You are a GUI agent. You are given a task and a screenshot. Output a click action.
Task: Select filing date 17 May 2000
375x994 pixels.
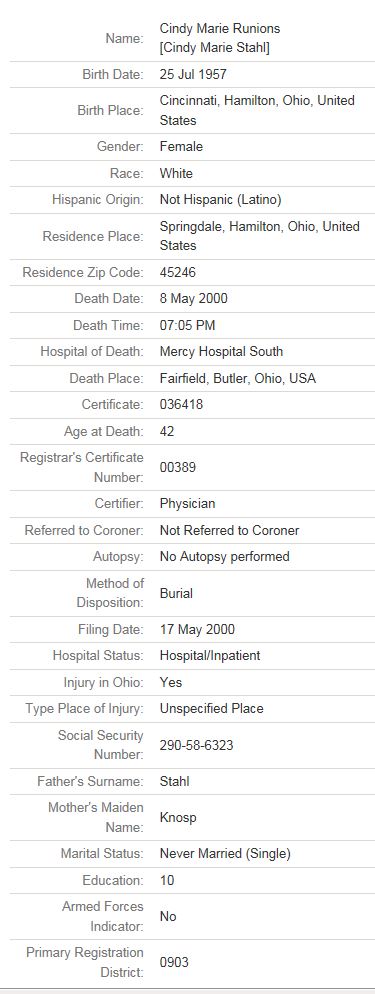tap(197, 629)
